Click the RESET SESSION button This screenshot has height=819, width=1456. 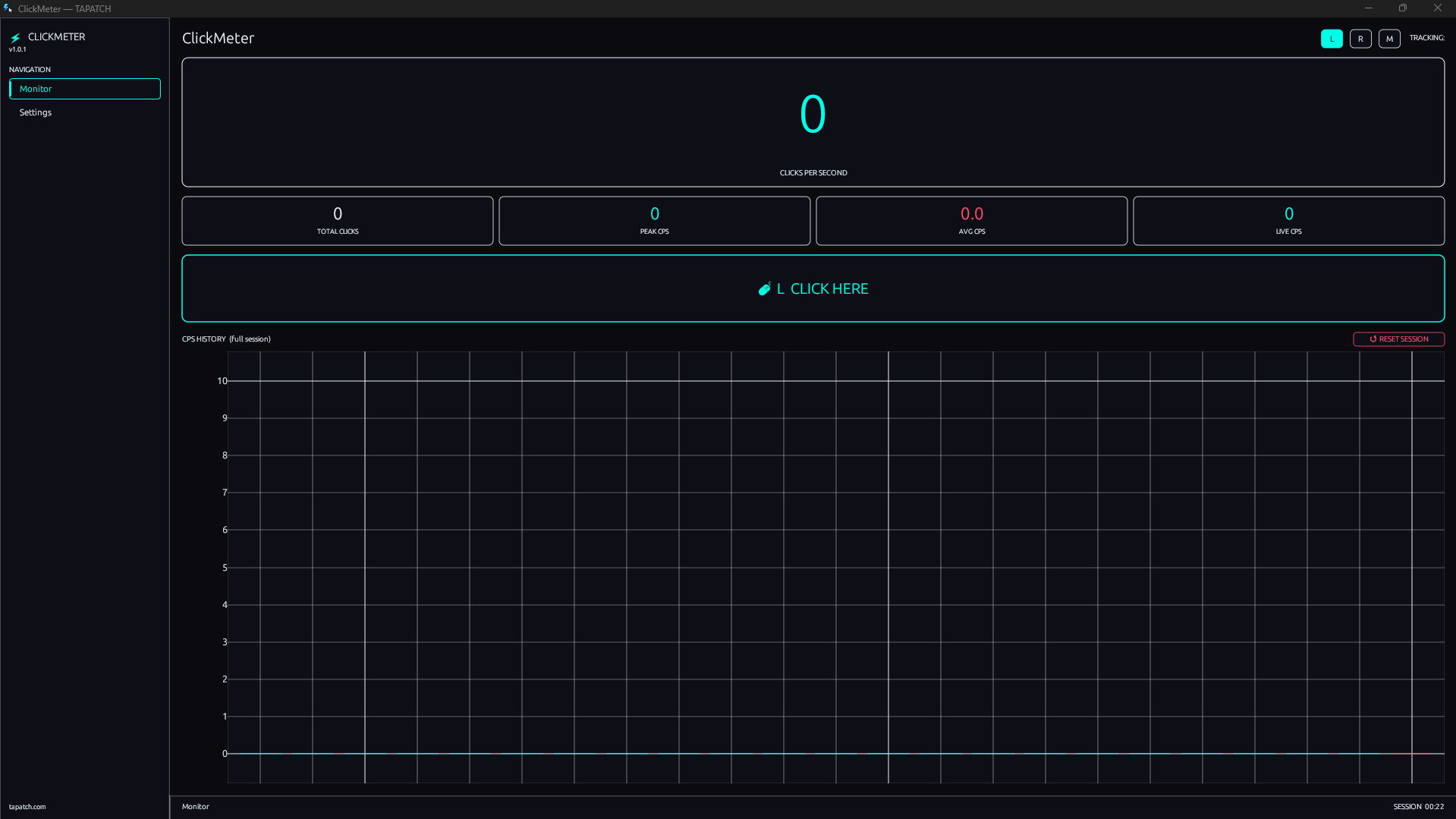click(x=1398, y=339)
